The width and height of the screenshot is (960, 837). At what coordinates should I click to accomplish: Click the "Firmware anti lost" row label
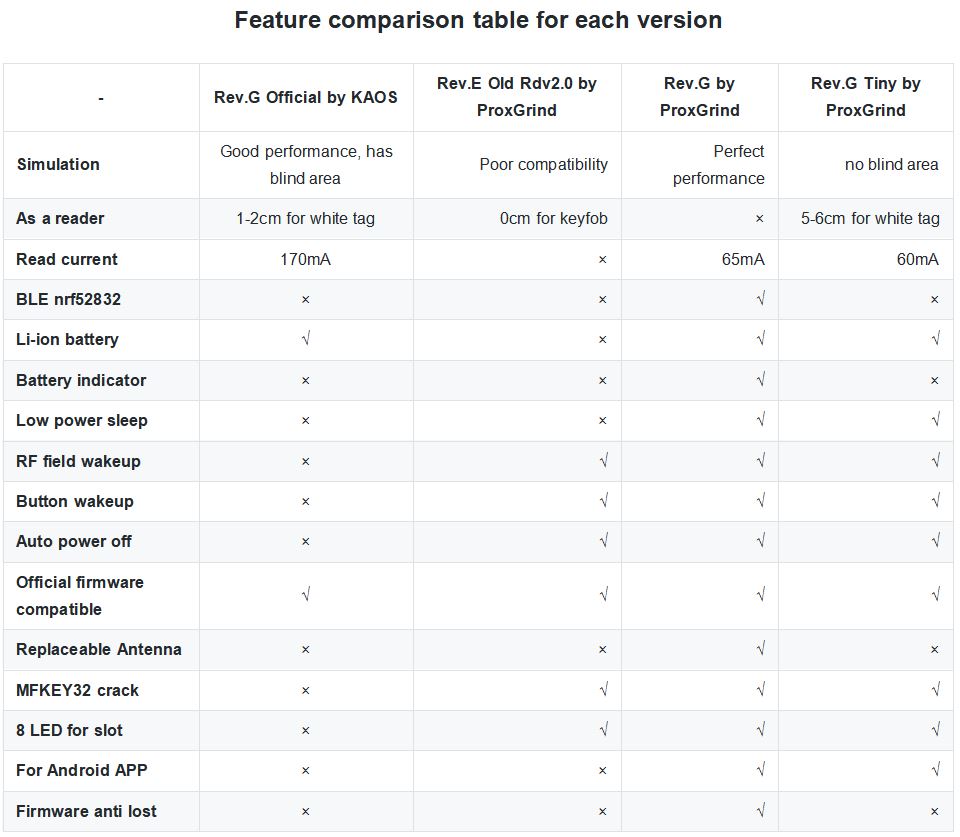click(86, 811)
